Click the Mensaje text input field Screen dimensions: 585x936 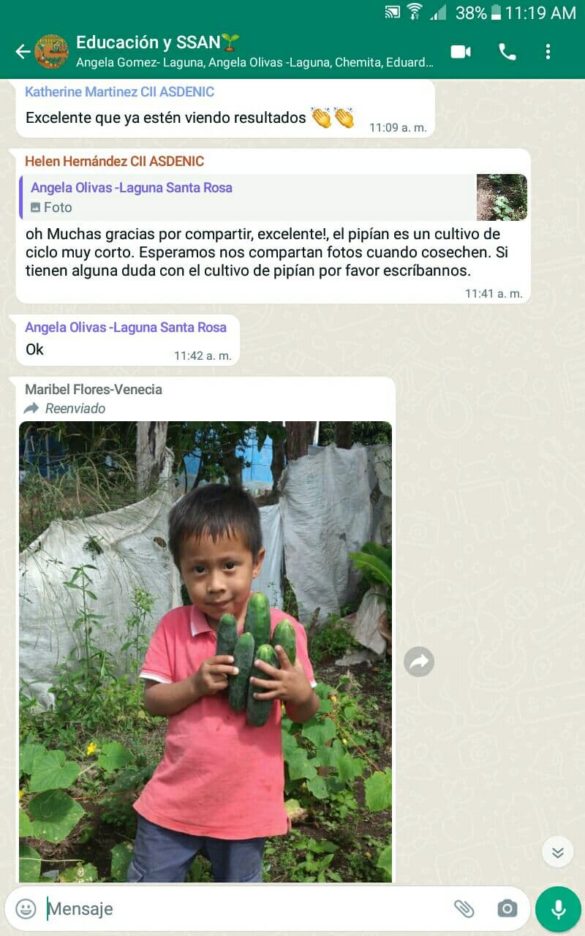pos(248,909)
